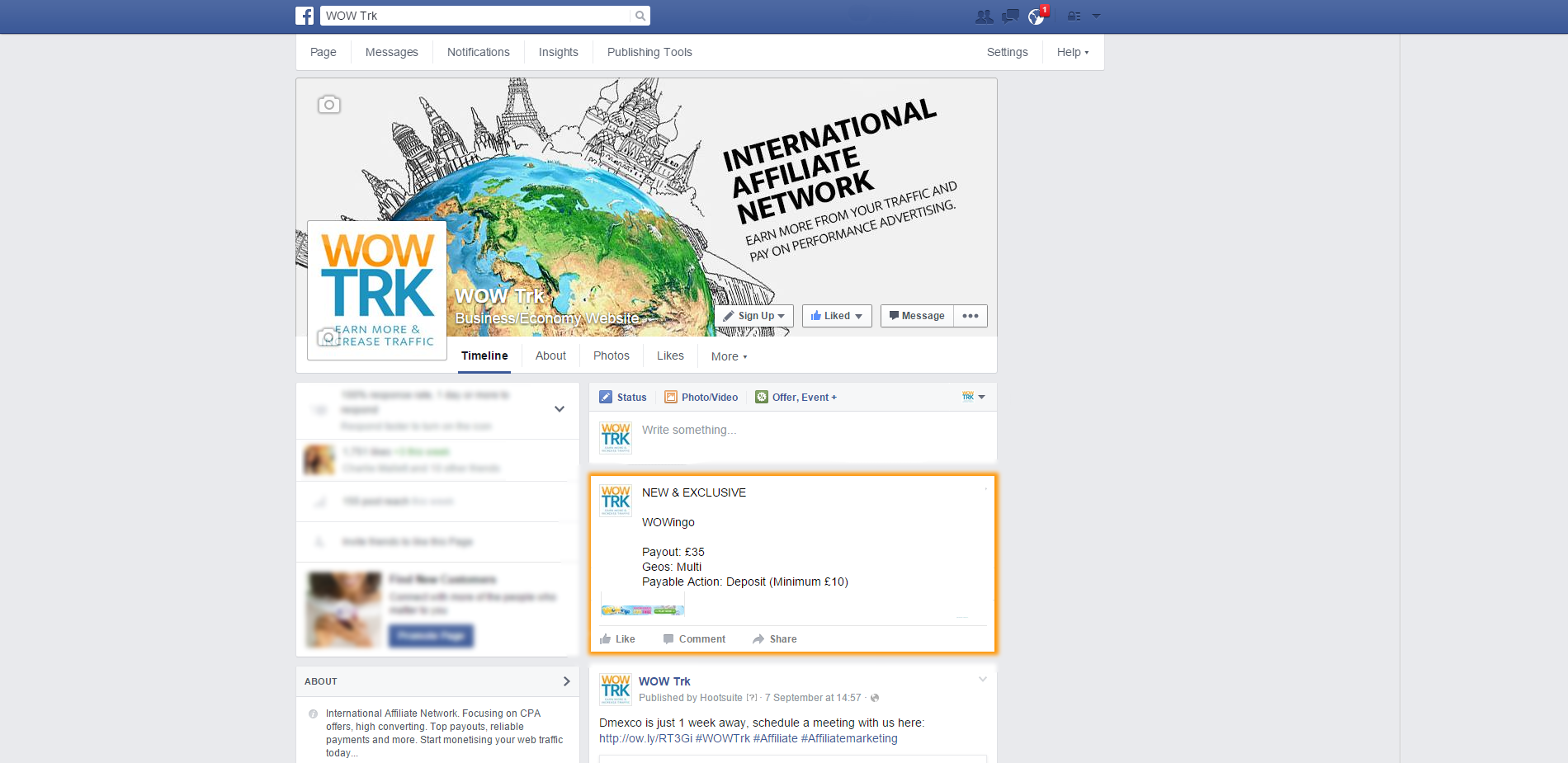The height and width of the screenshot is (763, 1568).
Task: Change cover photo camera icon
Action: pyautogui.click(x=329, y=105)
